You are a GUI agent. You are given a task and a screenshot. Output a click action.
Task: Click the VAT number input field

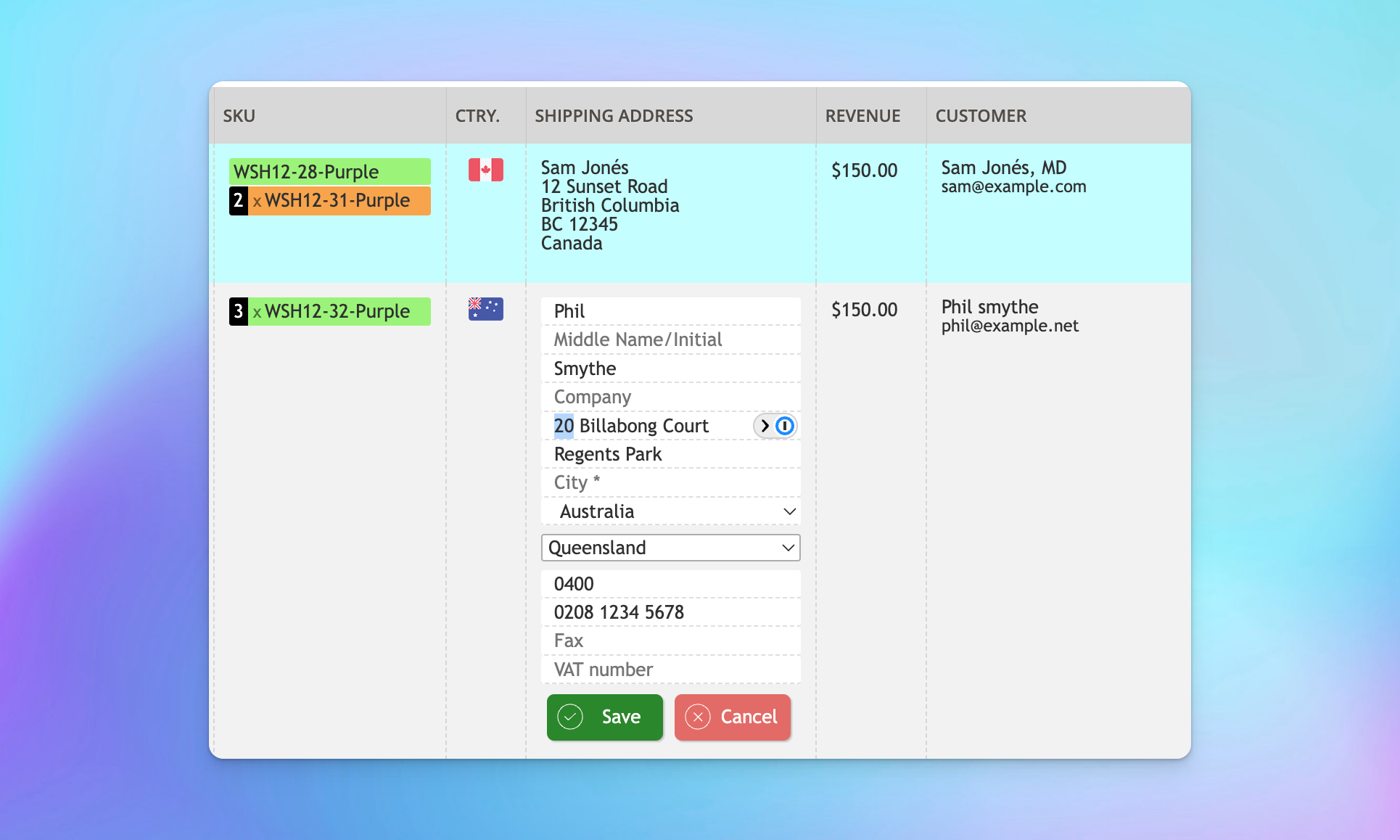[x=673, y=670]
